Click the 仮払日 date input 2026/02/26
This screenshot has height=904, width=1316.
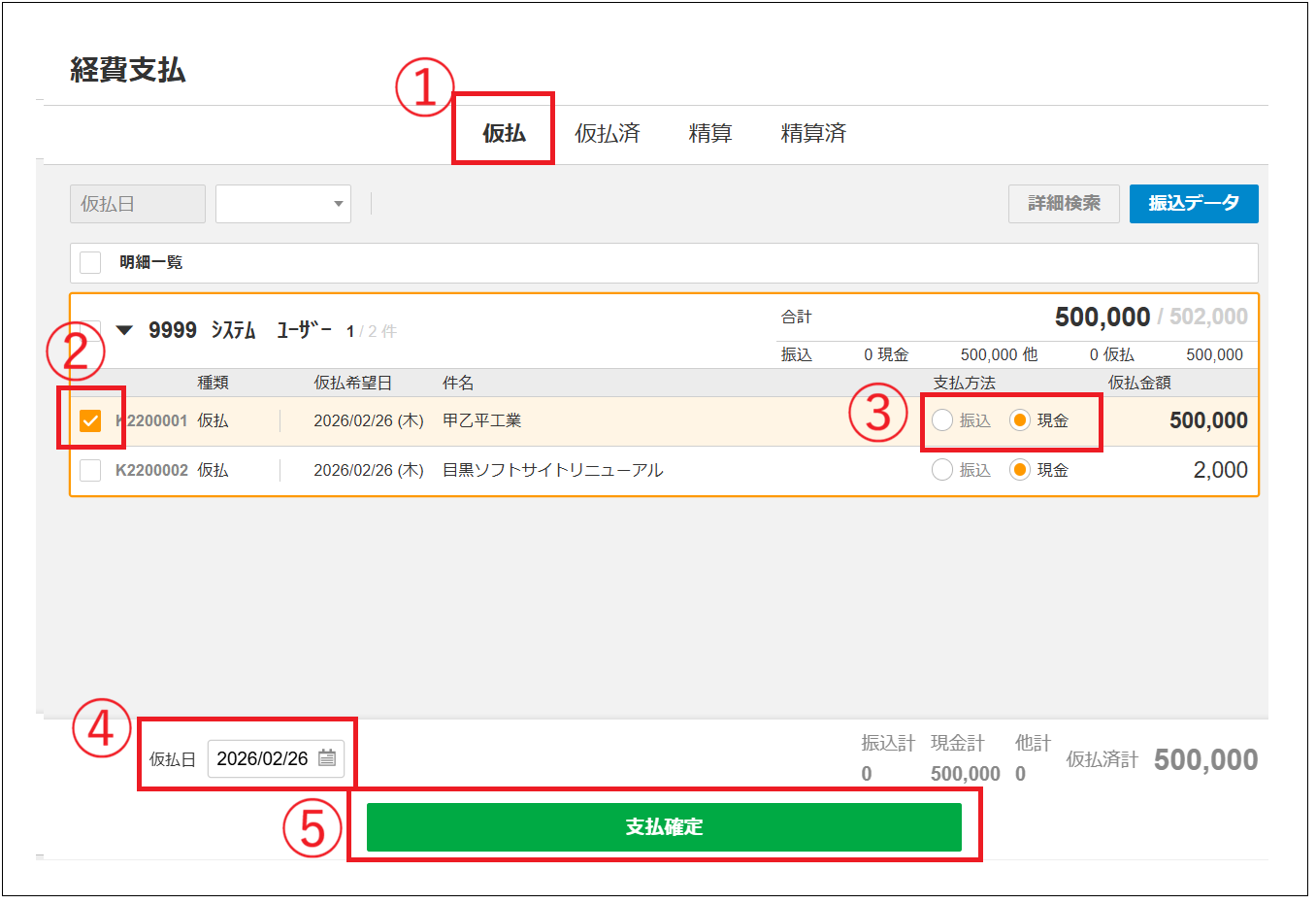click(x=262, y=758)
